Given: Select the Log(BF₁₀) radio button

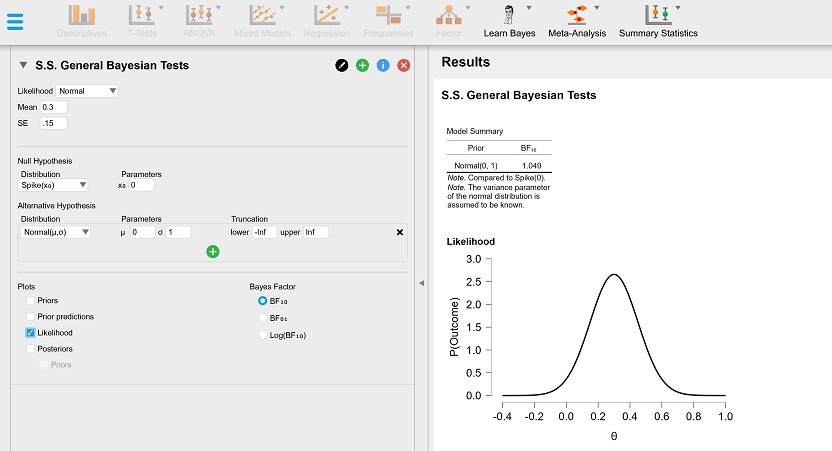Looking at the screenshot, I should (x=263, y=334).
